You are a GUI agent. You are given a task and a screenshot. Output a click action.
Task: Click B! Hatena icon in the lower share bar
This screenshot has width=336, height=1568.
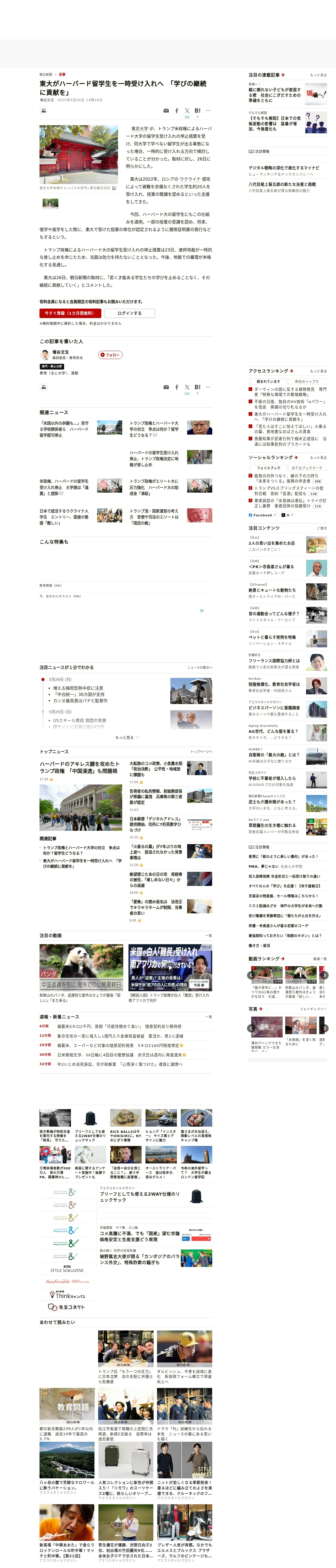[197, 387]
